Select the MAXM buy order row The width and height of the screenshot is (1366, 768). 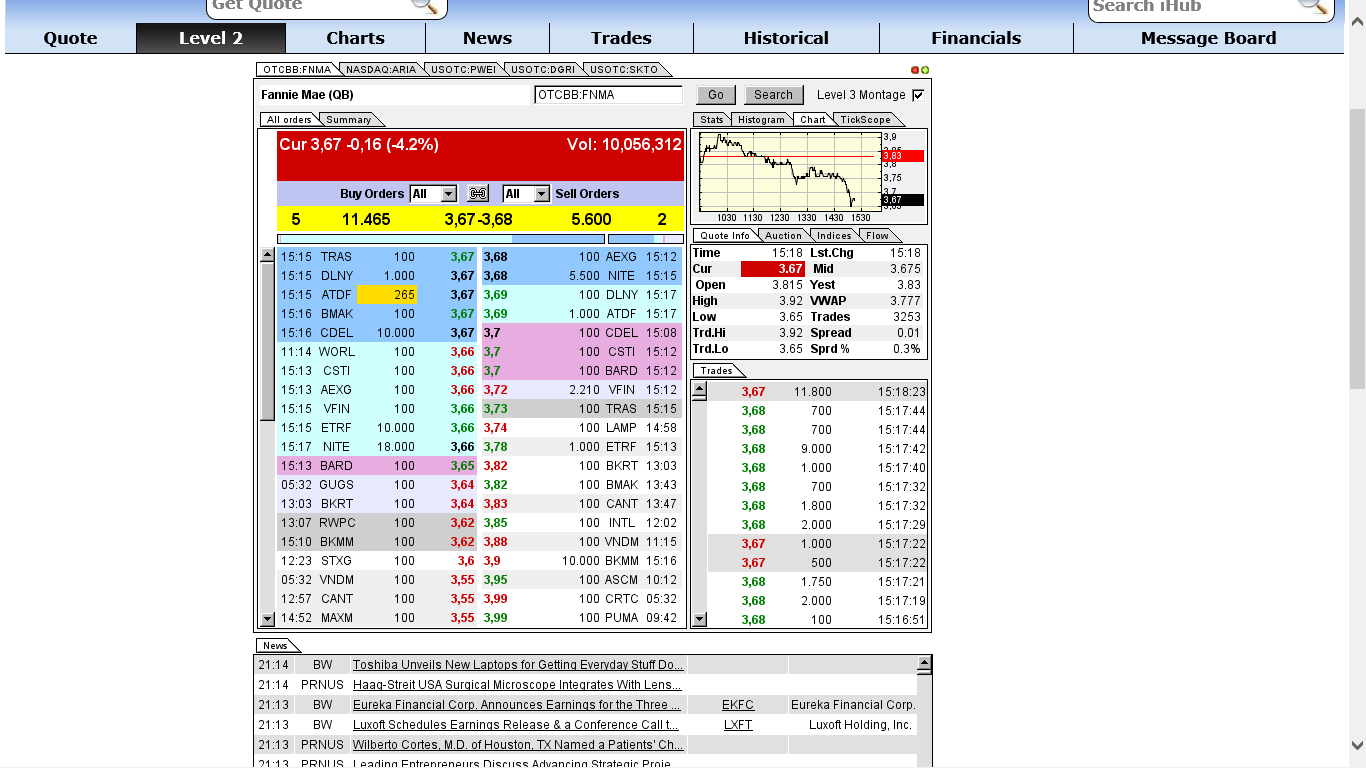click(x=378, y=618)
